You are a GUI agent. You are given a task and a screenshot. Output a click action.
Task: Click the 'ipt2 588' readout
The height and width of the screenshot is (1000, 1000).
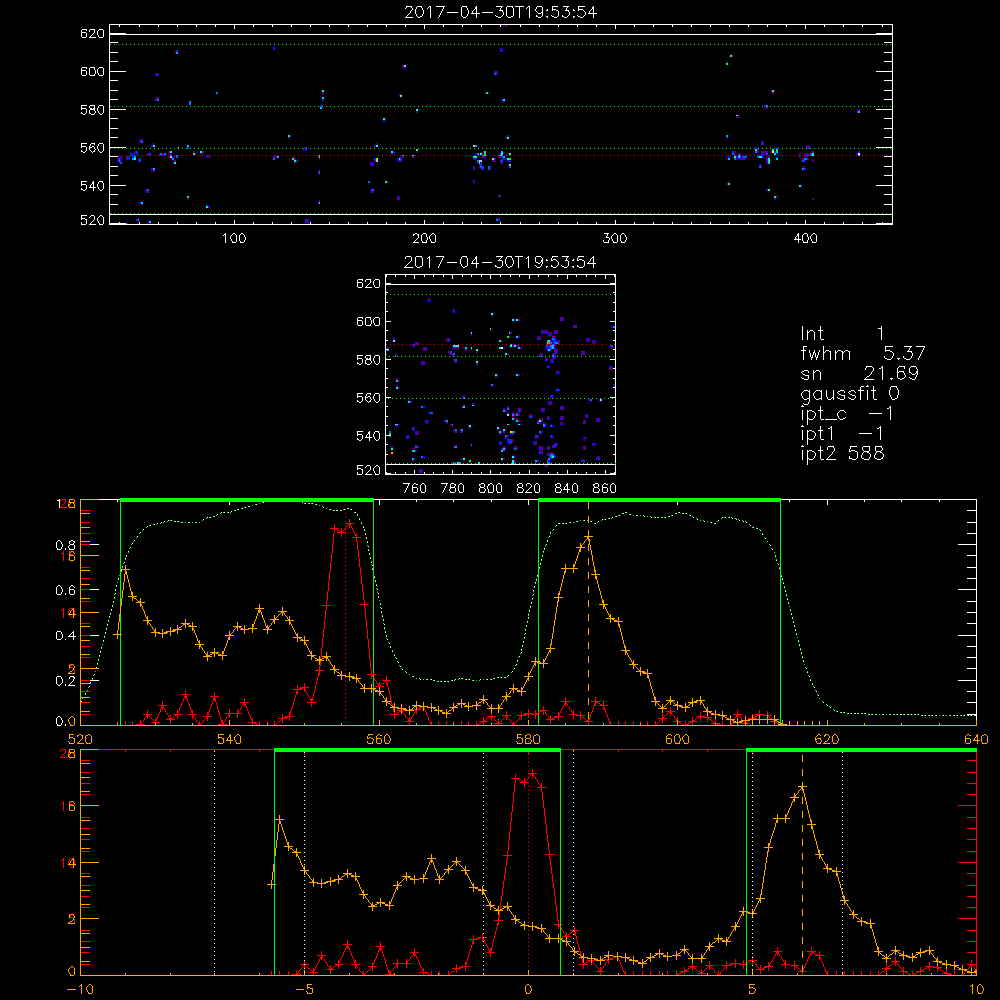click(842, 453)
